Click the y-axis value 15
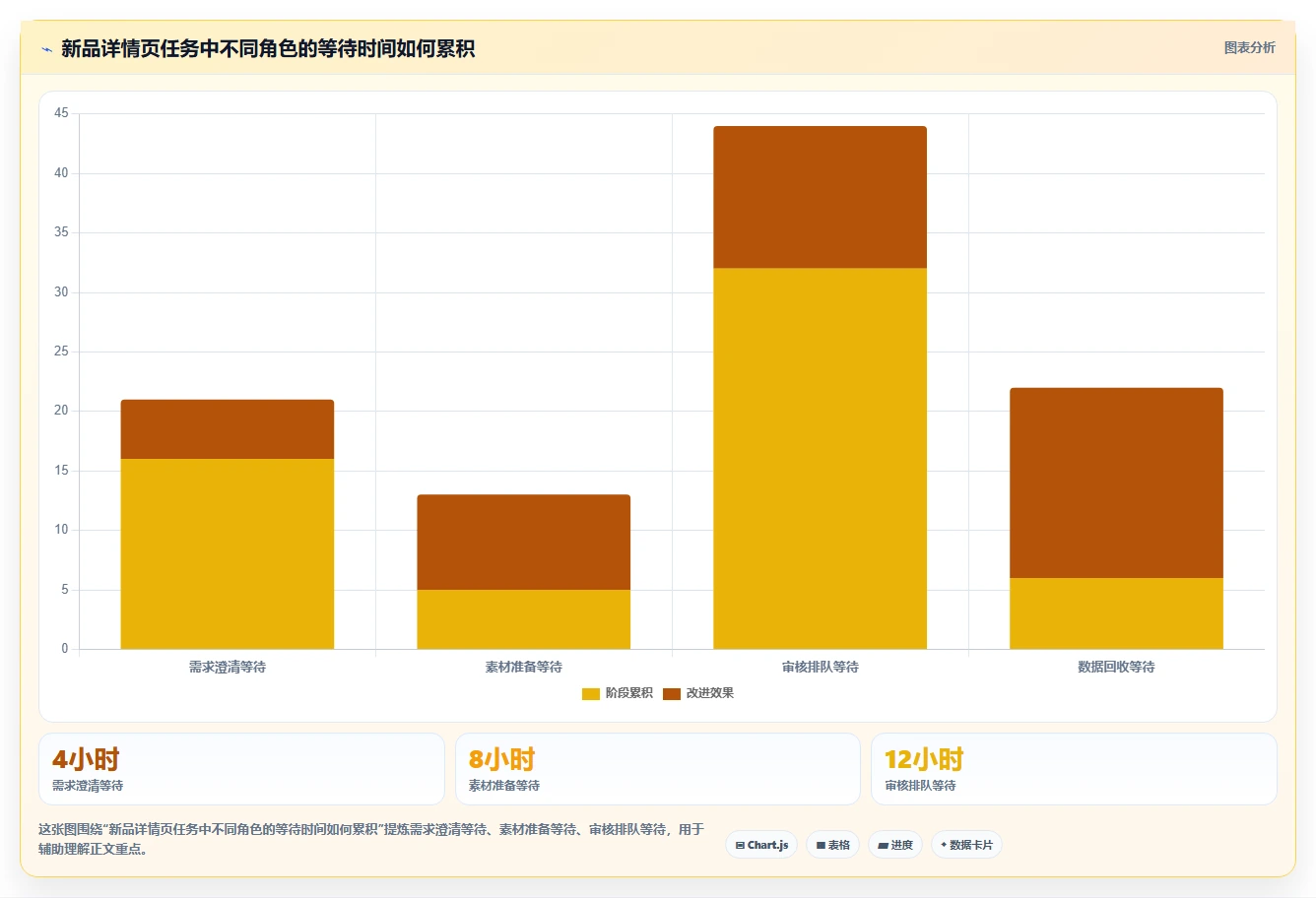The image size is (1316, 898). pyautogui.click(x=62, y=471)
